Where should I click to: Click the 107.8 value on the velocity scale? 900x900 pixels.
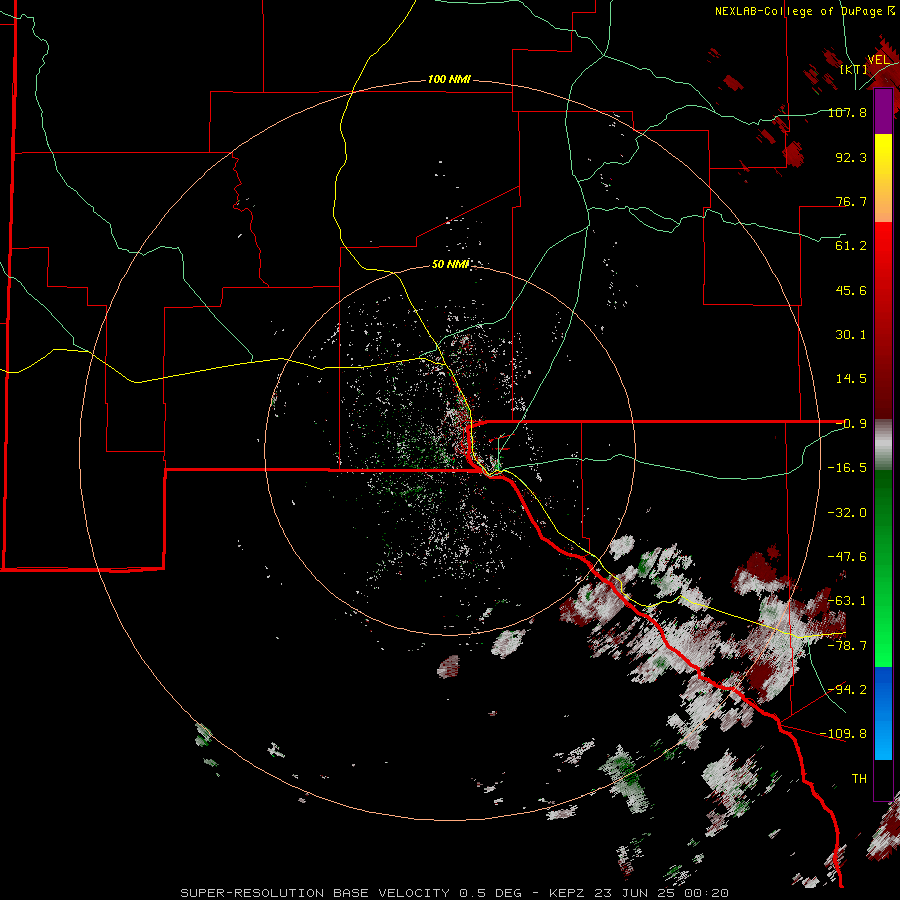click(847, 112)
